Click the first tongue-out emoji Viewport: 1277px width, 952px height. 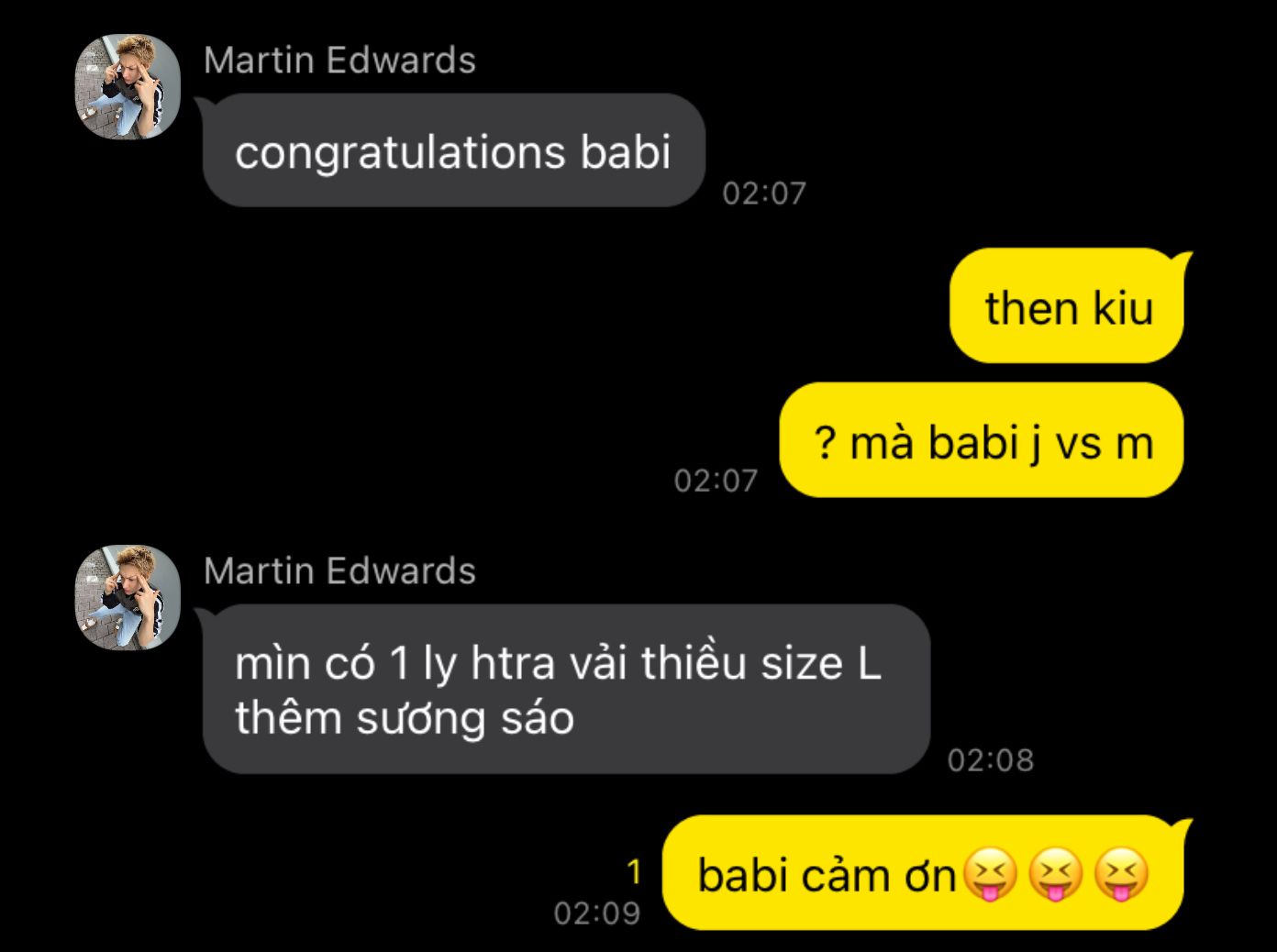(989, 874)
